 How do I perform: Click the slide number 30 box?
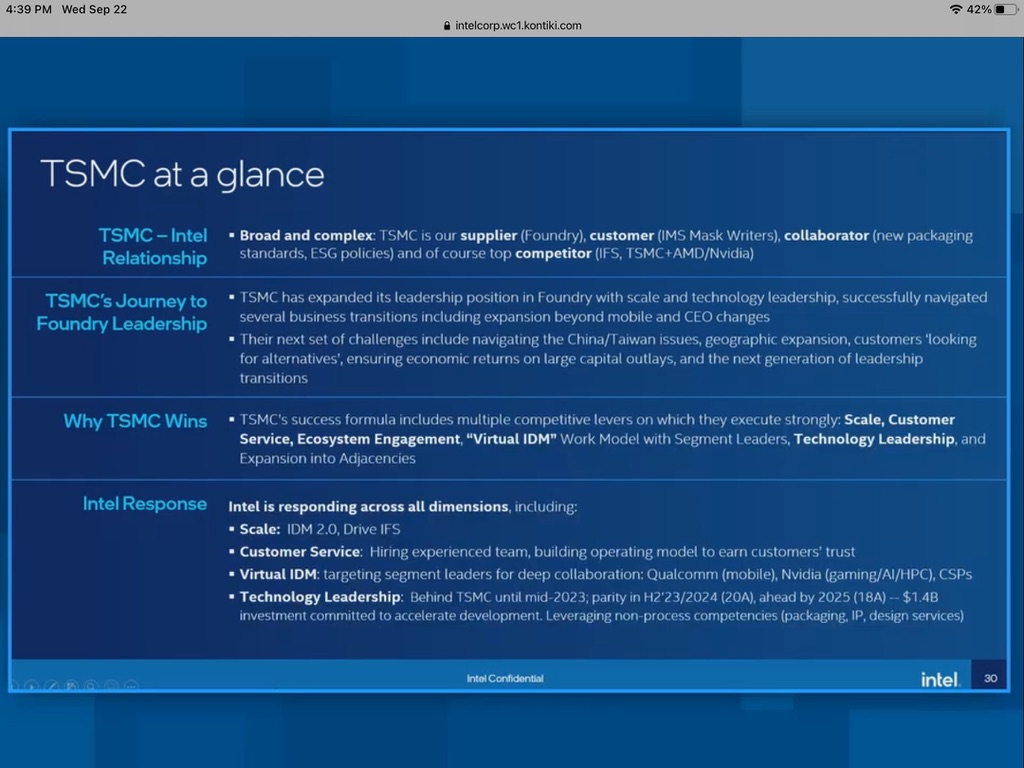[x=990, y=678]
